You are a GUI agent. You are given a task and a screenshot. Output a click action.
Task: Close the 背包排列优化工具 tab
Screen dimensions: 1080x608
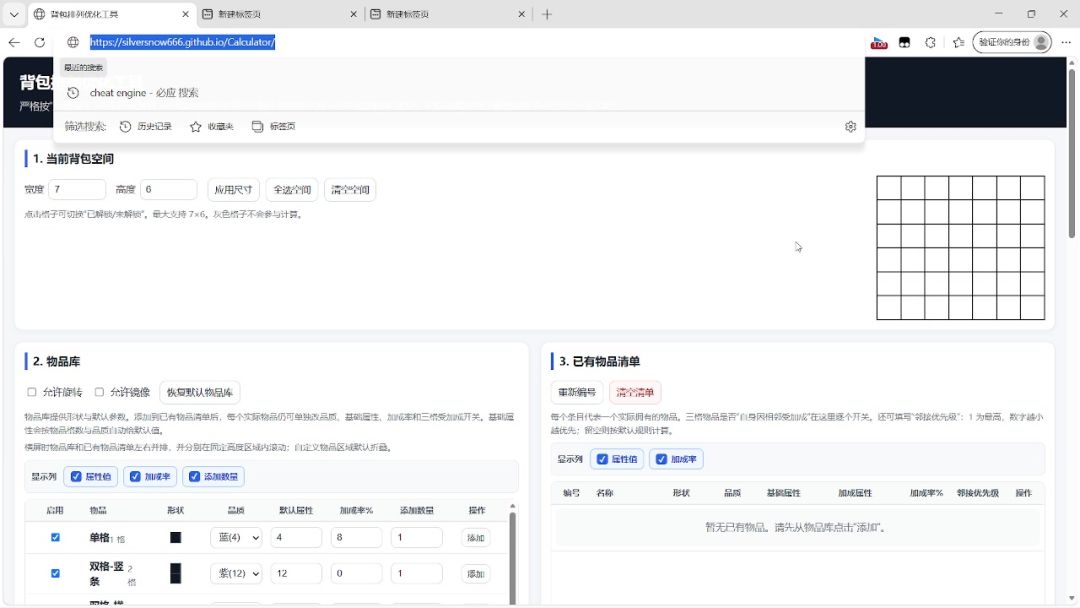(185, 14)
